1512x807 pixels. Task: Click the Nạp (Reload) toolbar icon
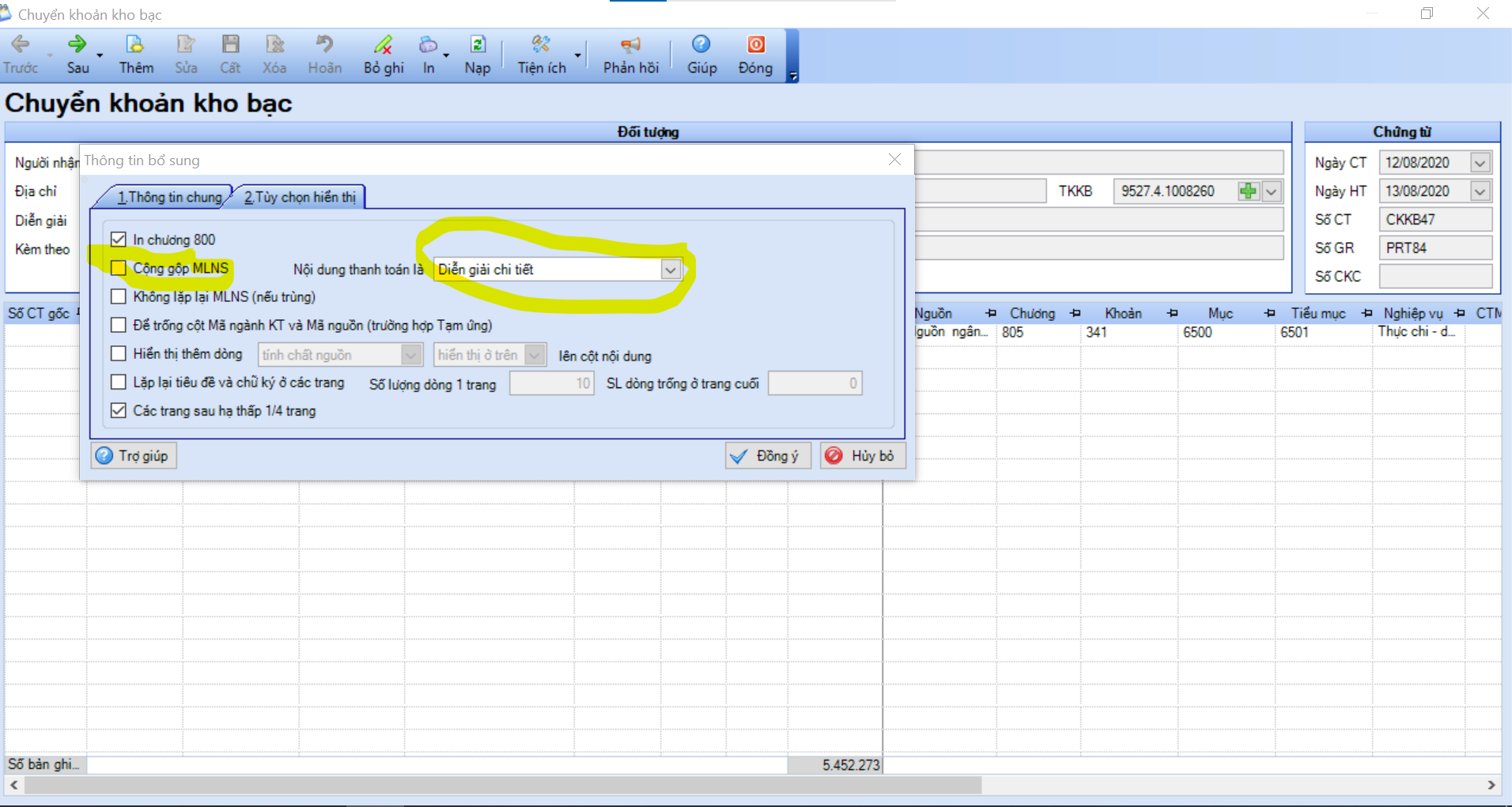coord(478,45)
